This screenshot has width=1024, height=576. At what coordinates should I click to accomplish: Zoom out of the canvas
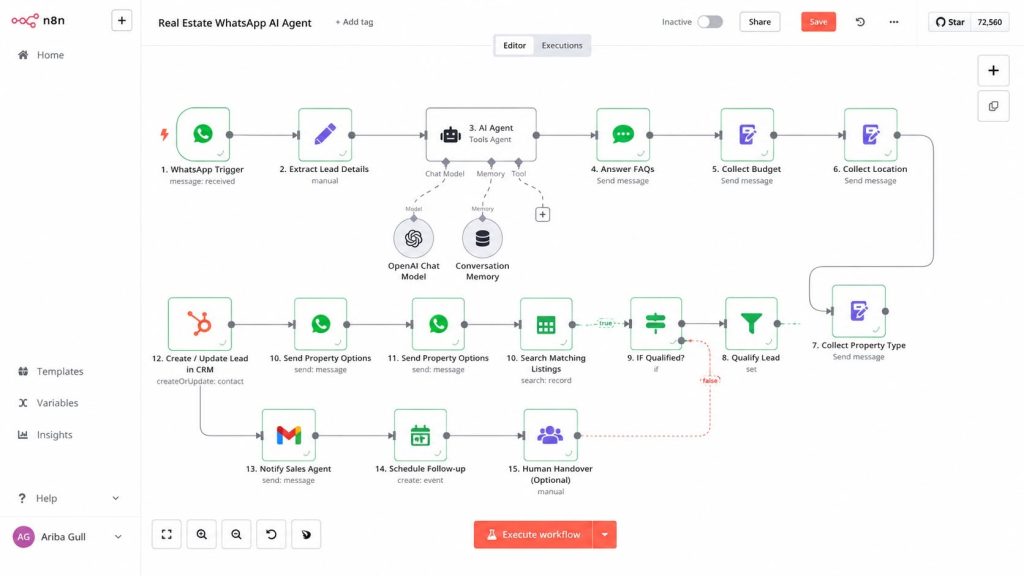coord(236,534)
